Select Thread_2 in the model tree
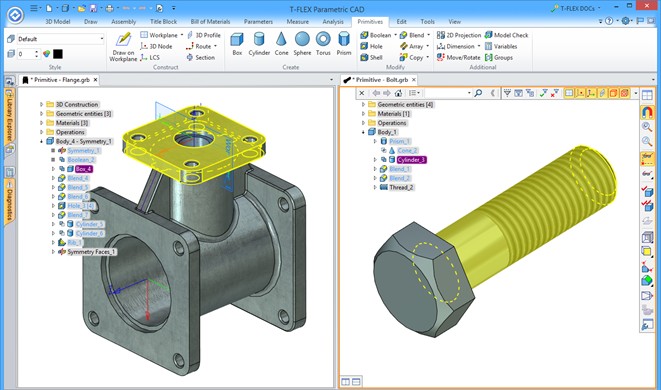Screen dimensions: 661x390 [401, 187]
